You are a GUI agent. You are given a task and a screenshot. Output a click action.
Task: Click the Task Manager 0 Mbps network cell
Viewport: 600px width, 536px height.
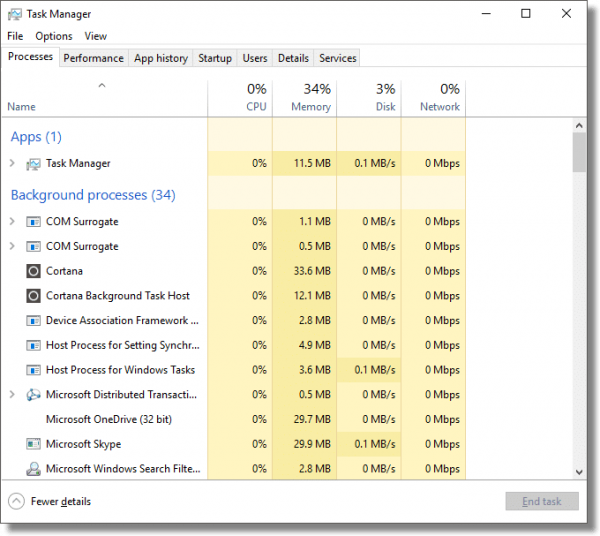[434, 163]
